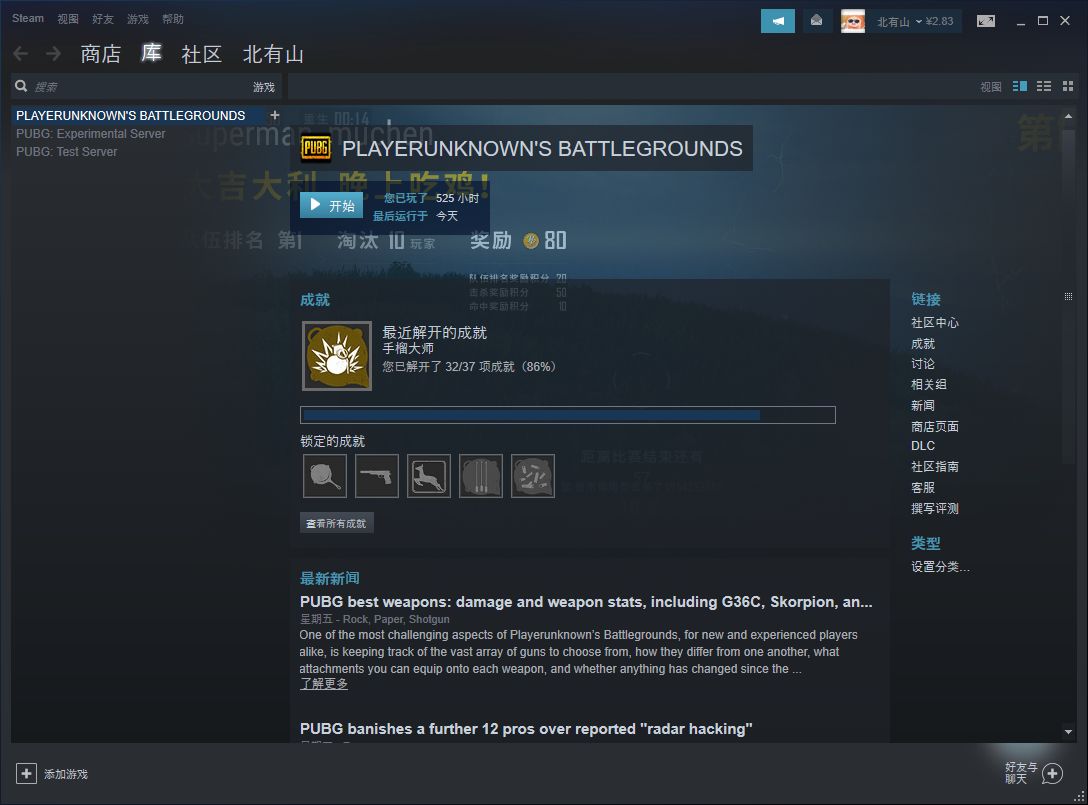Open the 视图 menu

coord(68,19)
